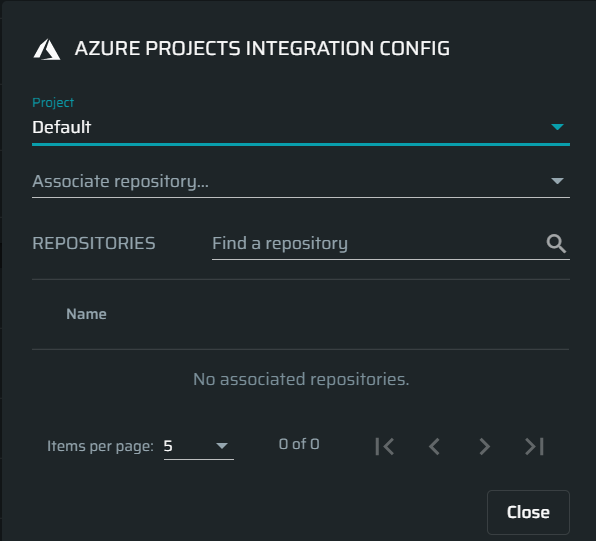The image size is (596, 541).
Task: Click the Azure Projects Integration Config title
Action: (262, 49)
